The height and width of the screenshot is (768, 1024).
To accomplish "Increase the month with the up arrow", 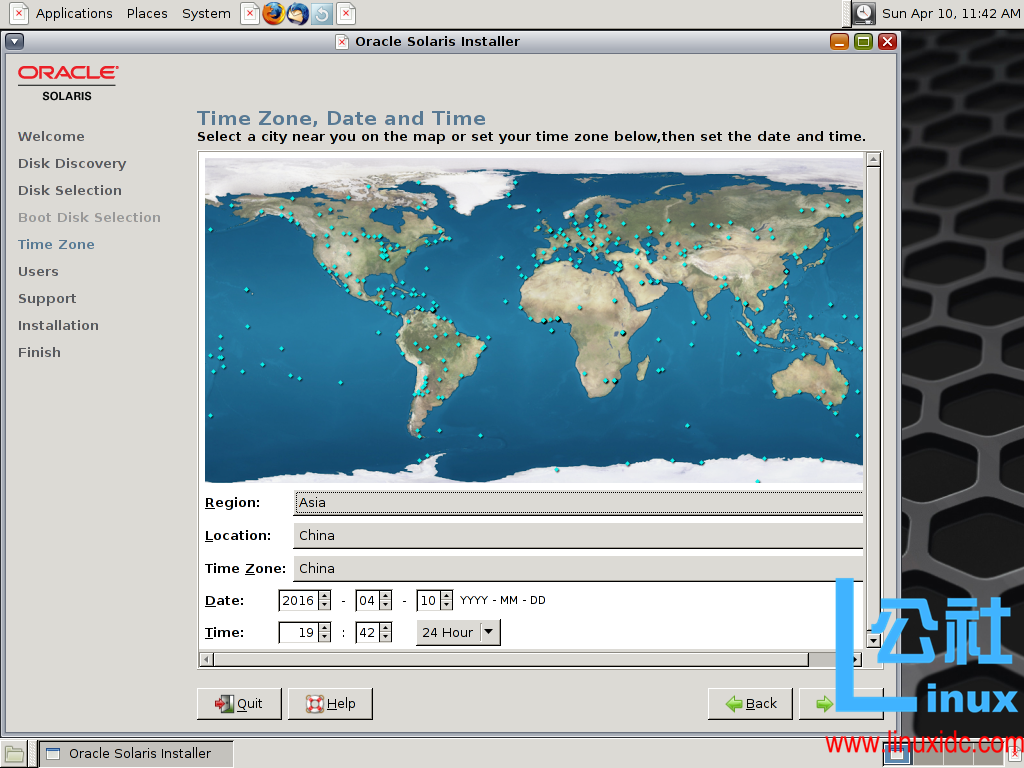I will 385,596.
